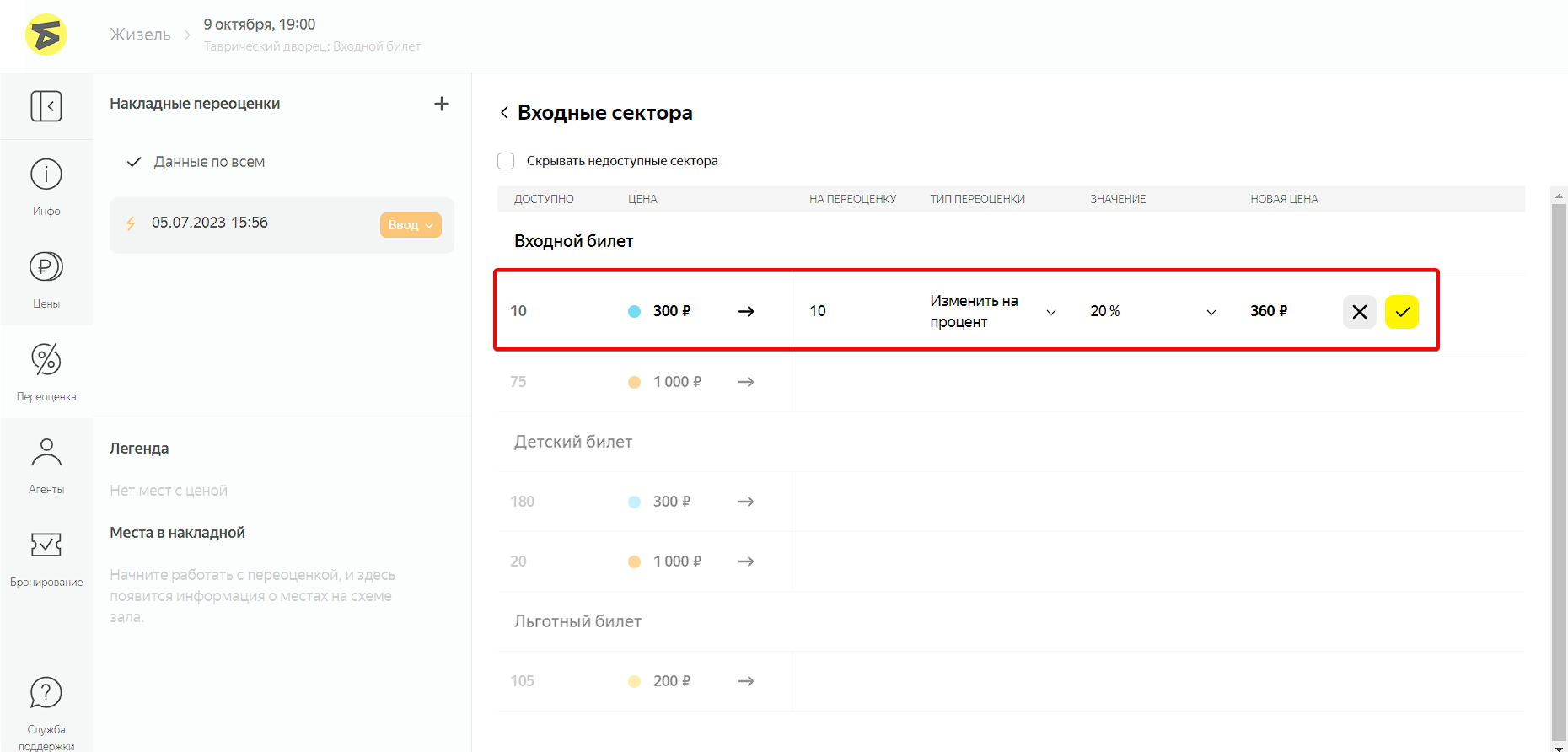Go back from Входные сектора

pos(504,113)
